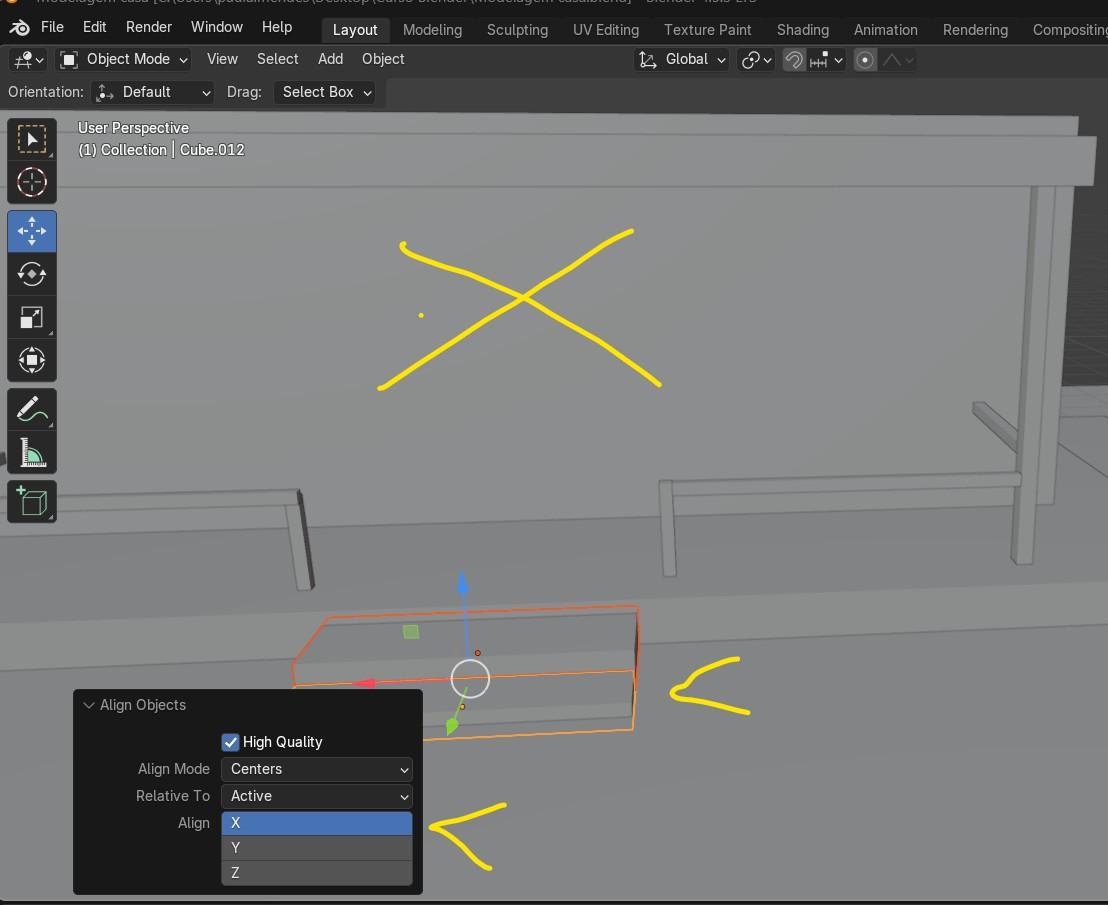Switch to the Rendering workspace tab

tap(975, 30)
